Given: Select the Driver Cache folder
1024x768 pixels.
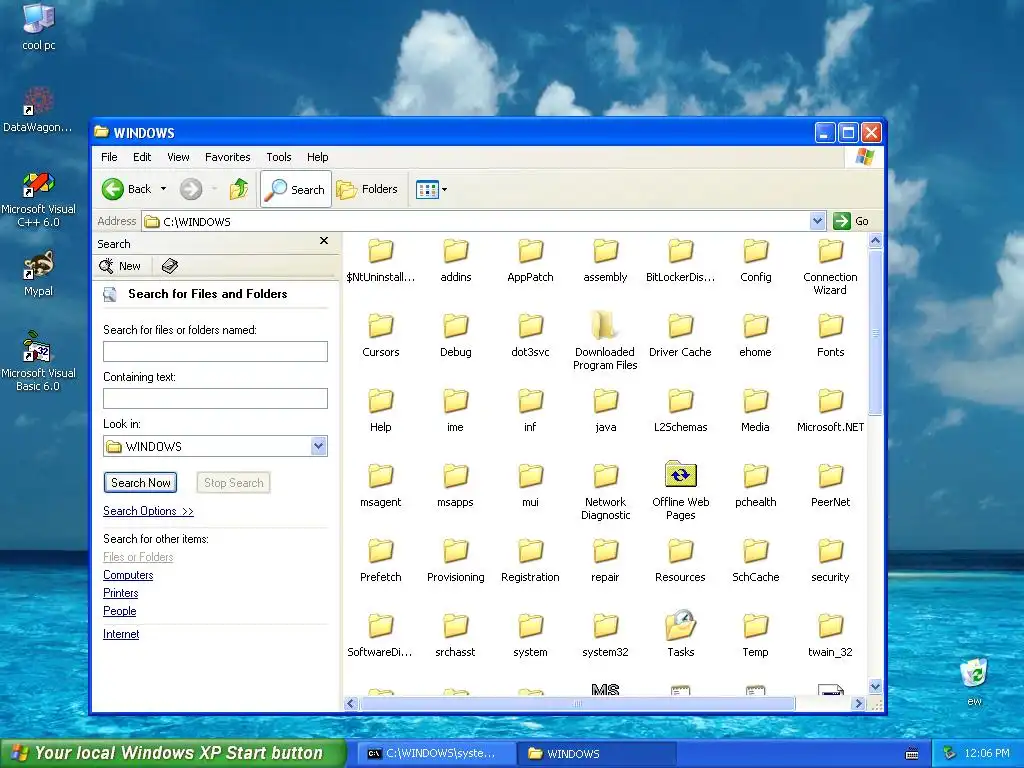Looking at the screenshot, I should pyautogui.click(x=680, y=336).
